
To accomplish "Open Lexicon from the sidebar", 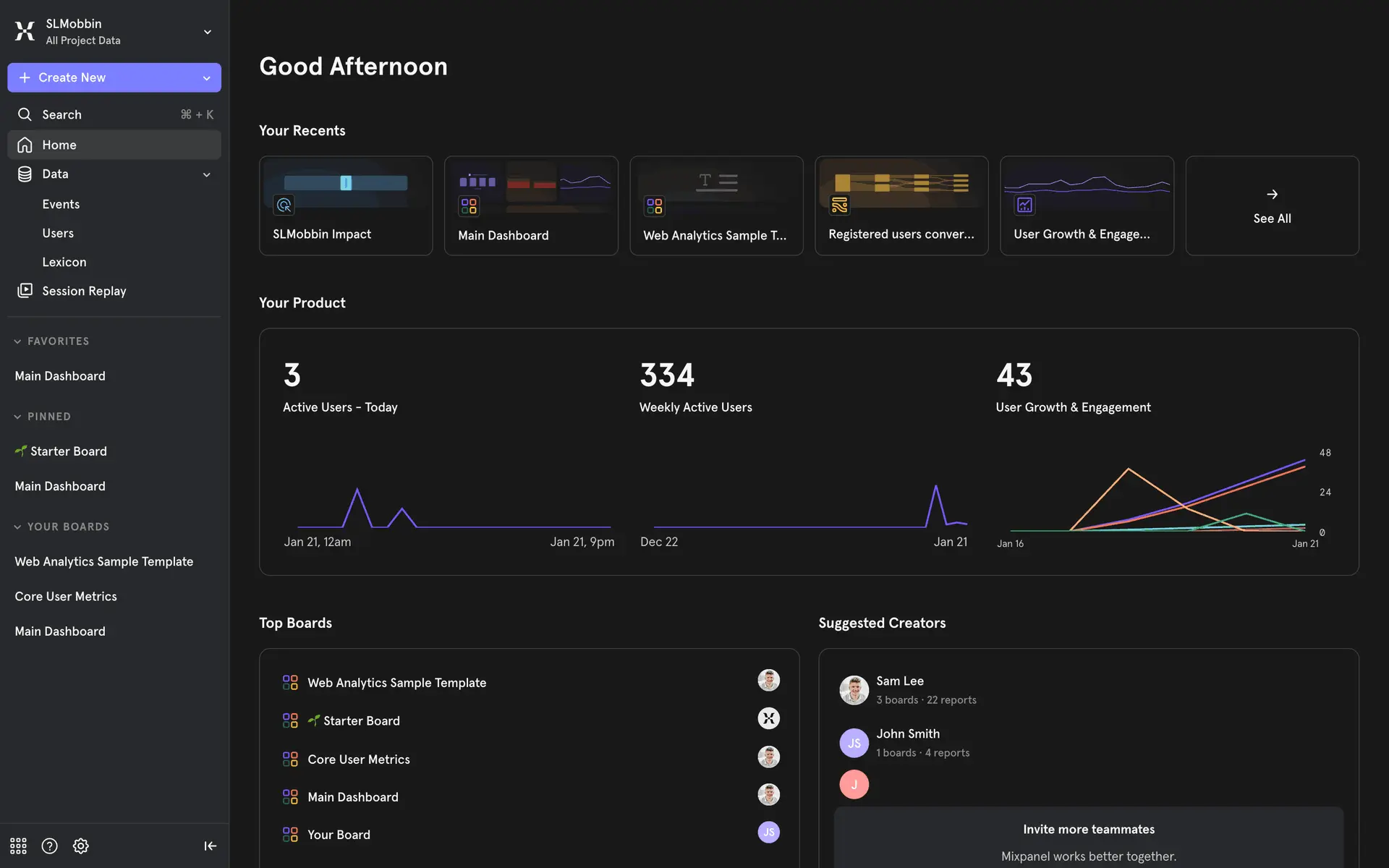I will pyautogui.click(x=64, y=262).
